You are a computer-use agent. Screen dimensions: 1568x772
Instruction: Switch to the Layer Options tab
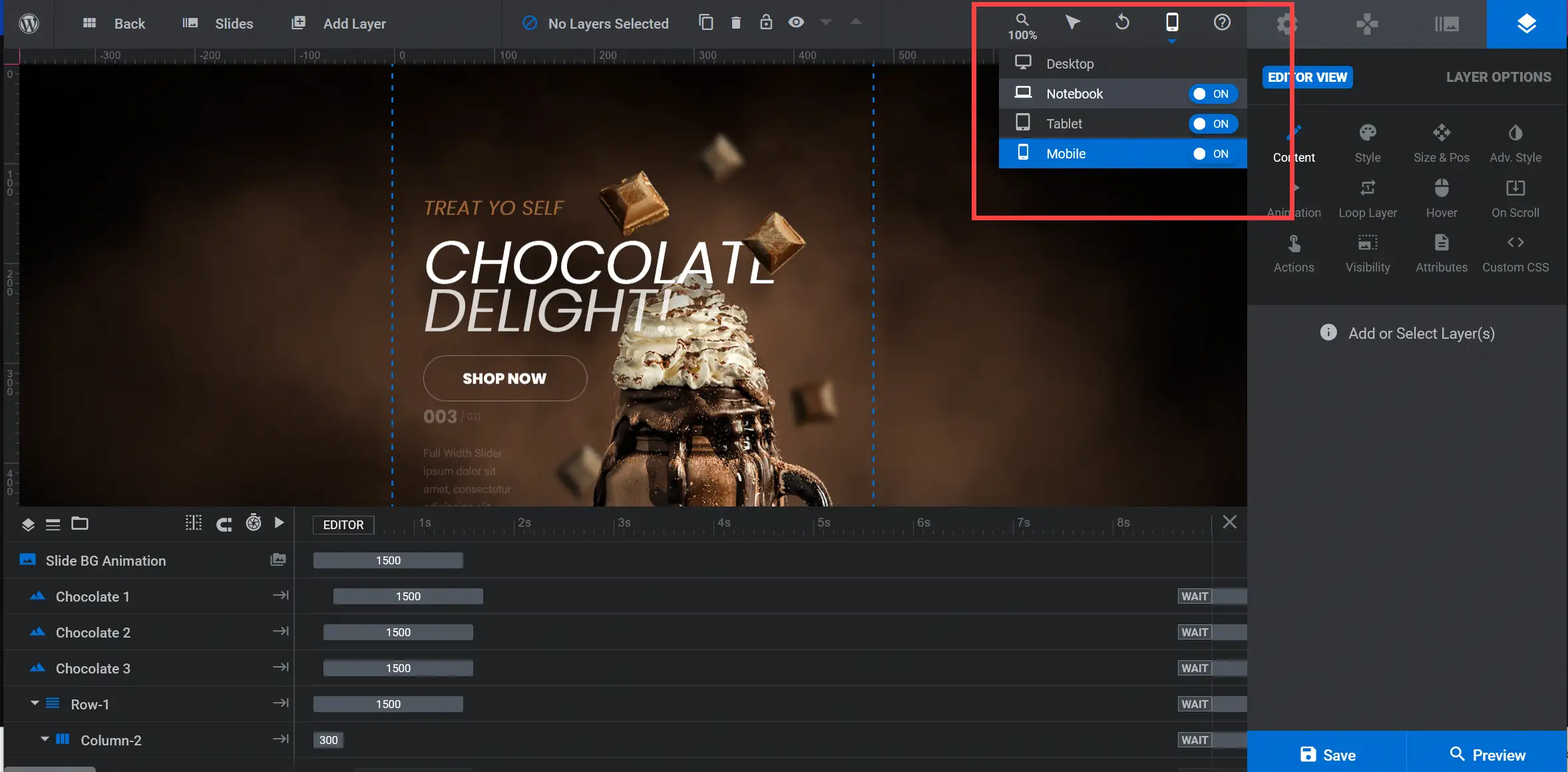click(x=1497, y=77)
